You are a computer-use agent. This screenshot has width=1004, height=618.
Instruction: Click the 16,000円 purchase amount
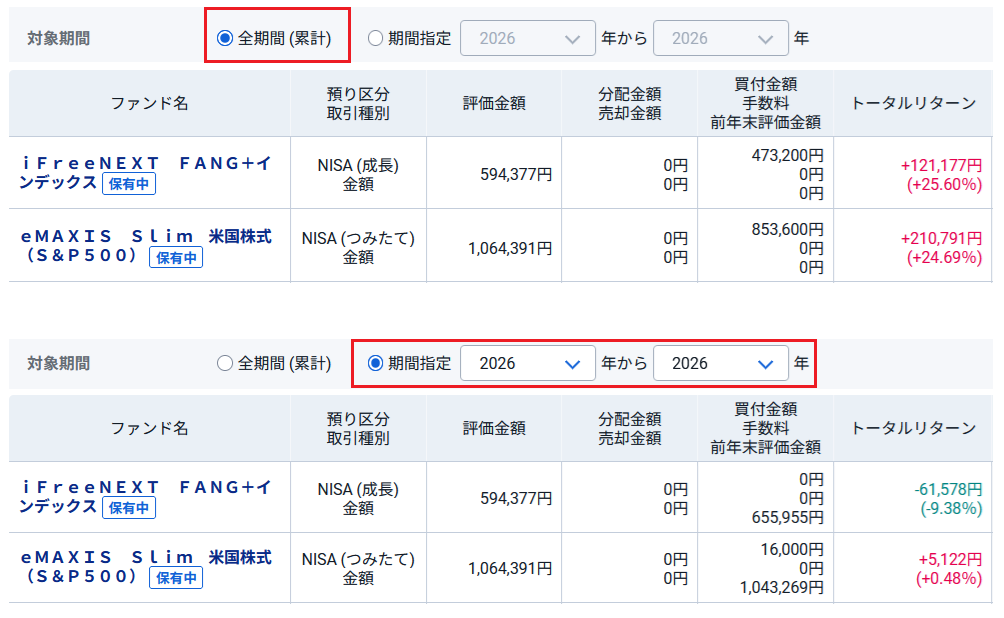792,549
